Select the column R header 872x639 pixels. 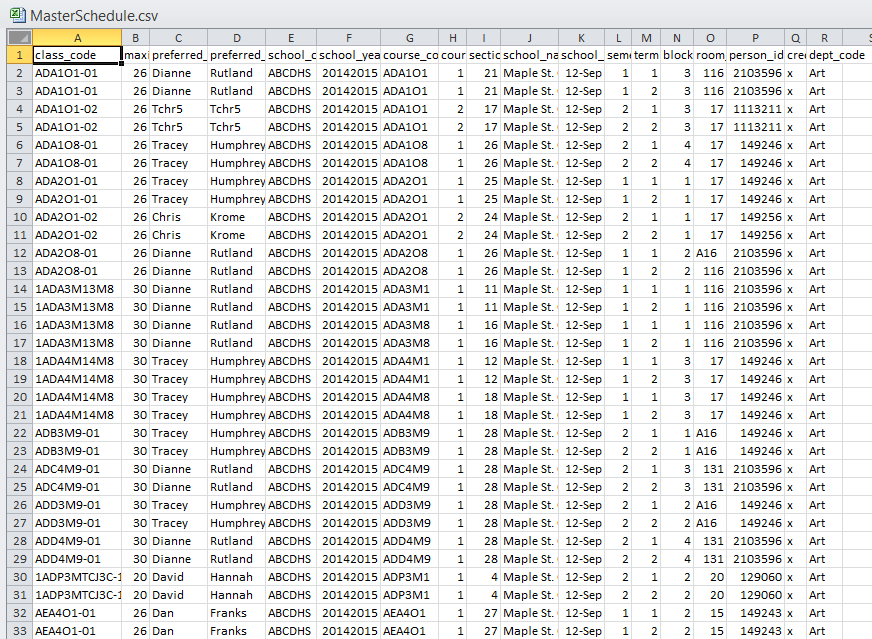(824, 37)
